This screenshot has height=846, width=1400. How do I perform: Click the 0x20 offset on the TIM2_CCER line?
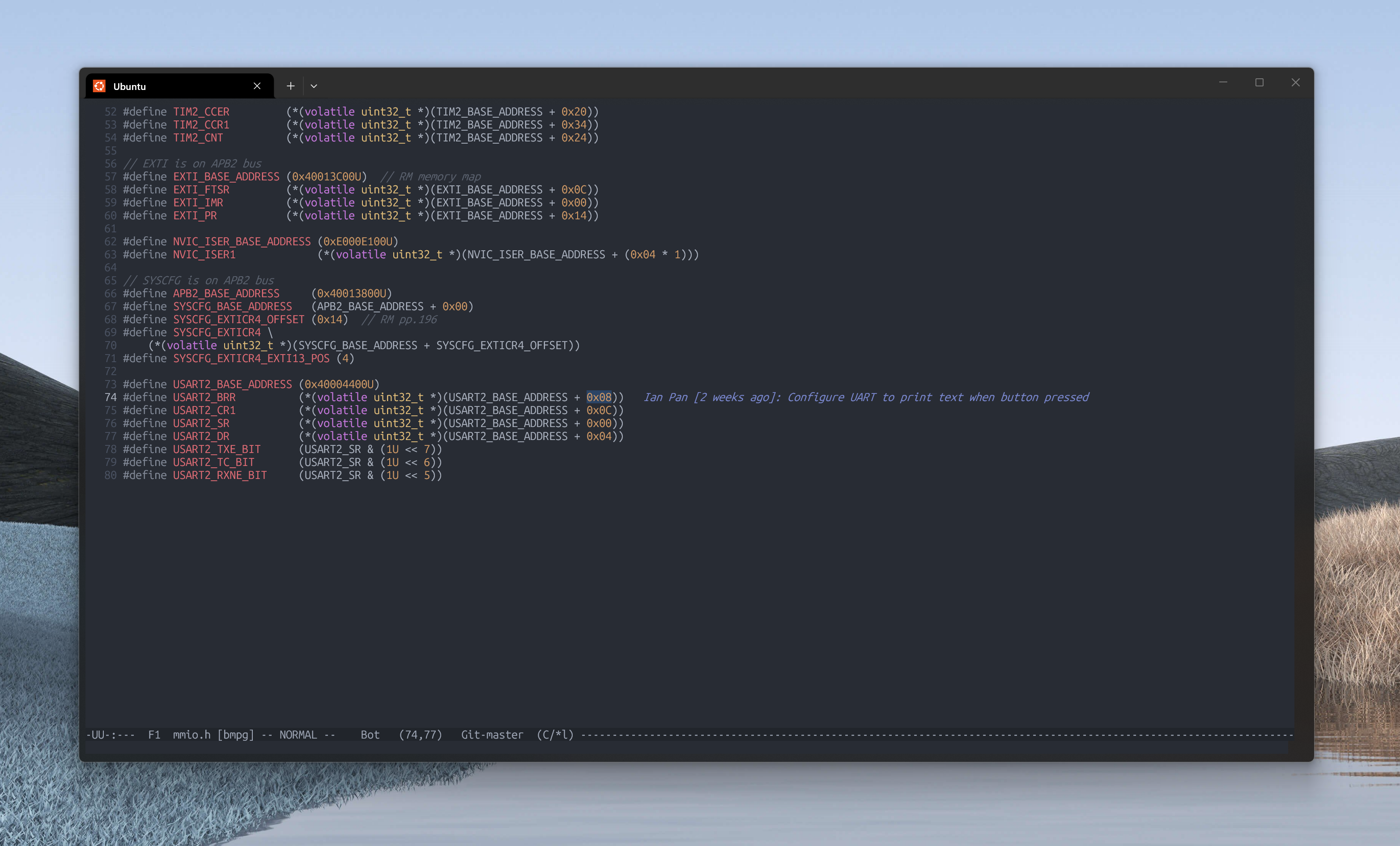(574, 112)
